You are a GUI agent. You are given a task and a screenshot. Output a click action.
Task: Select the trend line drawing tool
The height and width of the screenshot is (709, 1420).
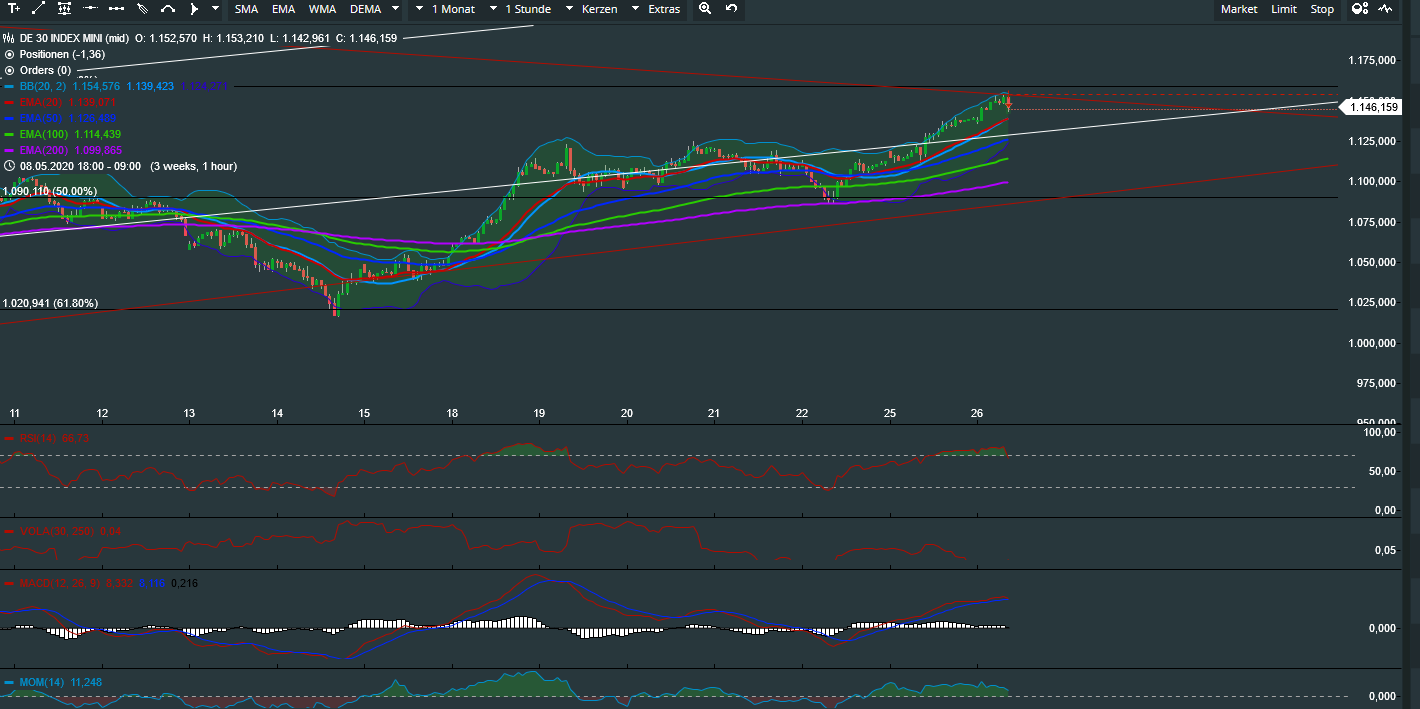[39, 9]
